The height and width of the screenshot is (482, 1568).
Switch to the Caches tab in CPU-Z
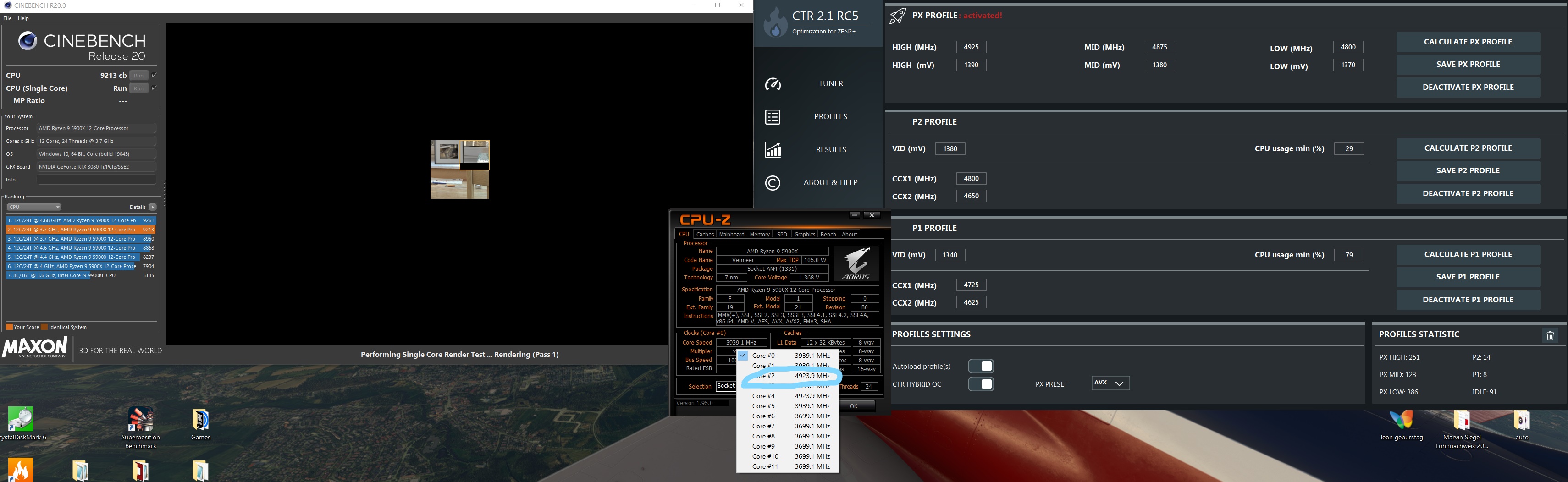[705, 234]
